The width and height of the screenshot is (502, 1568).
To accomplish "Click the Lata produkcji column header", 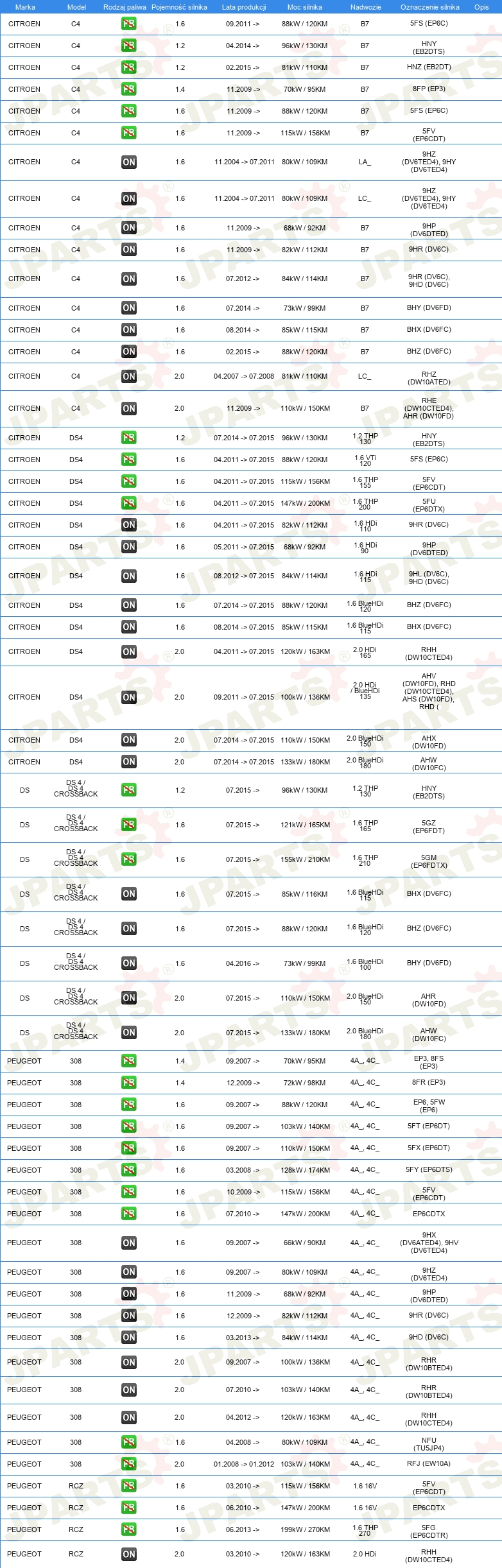I will tap(244, 7).
